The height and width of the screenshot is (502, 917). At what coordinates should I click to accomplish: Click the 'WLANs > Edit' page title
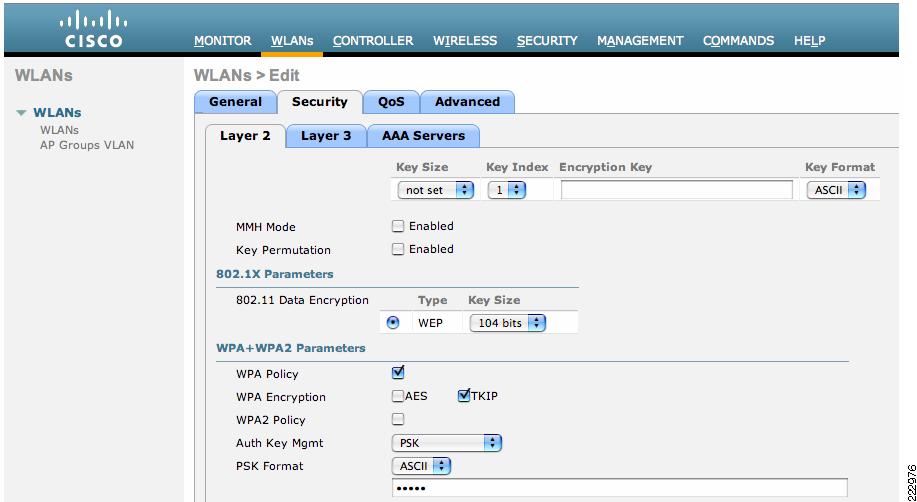[246, 75]
